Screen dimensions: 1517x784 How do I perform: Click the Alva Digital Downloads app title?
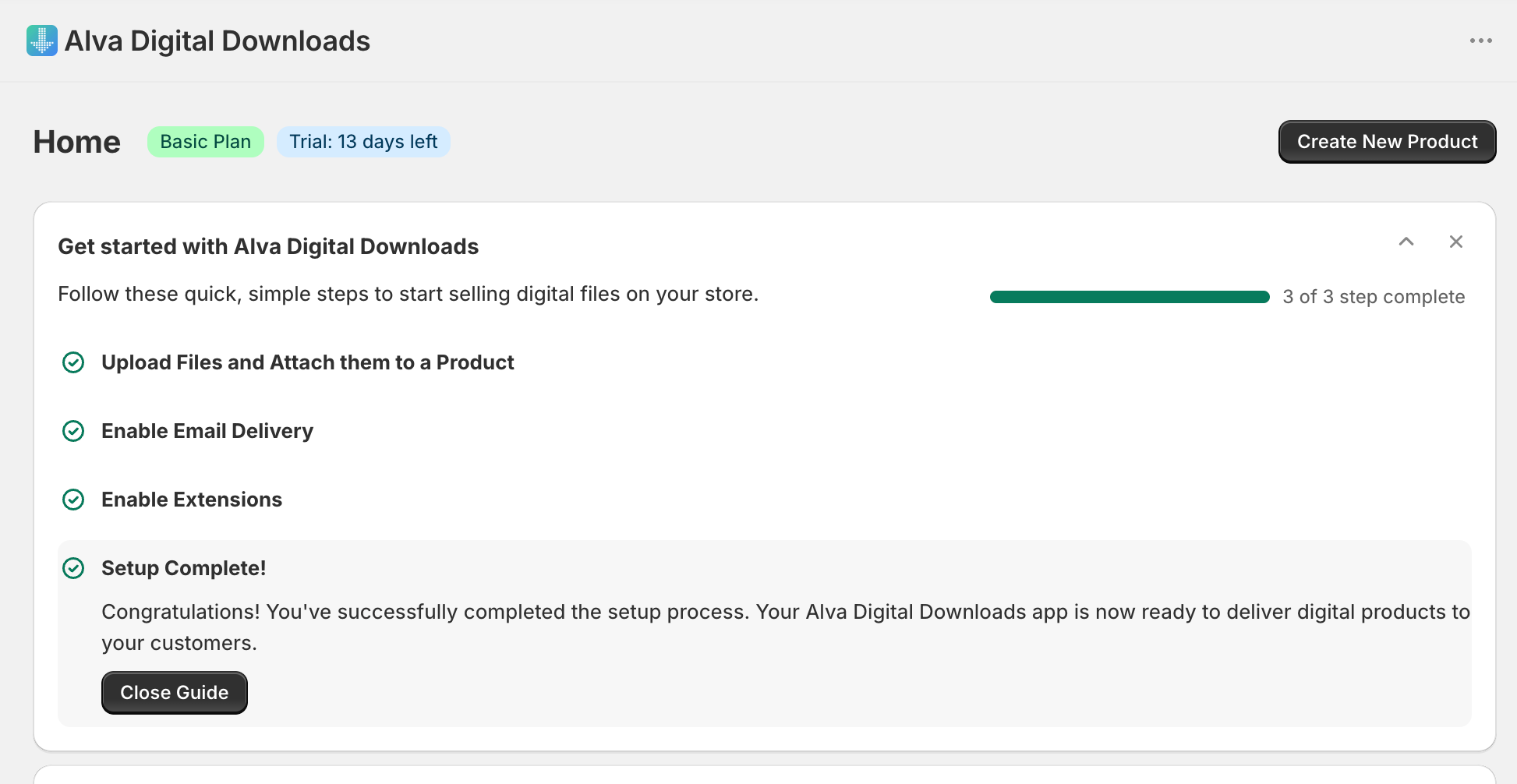tap(217, 41)
